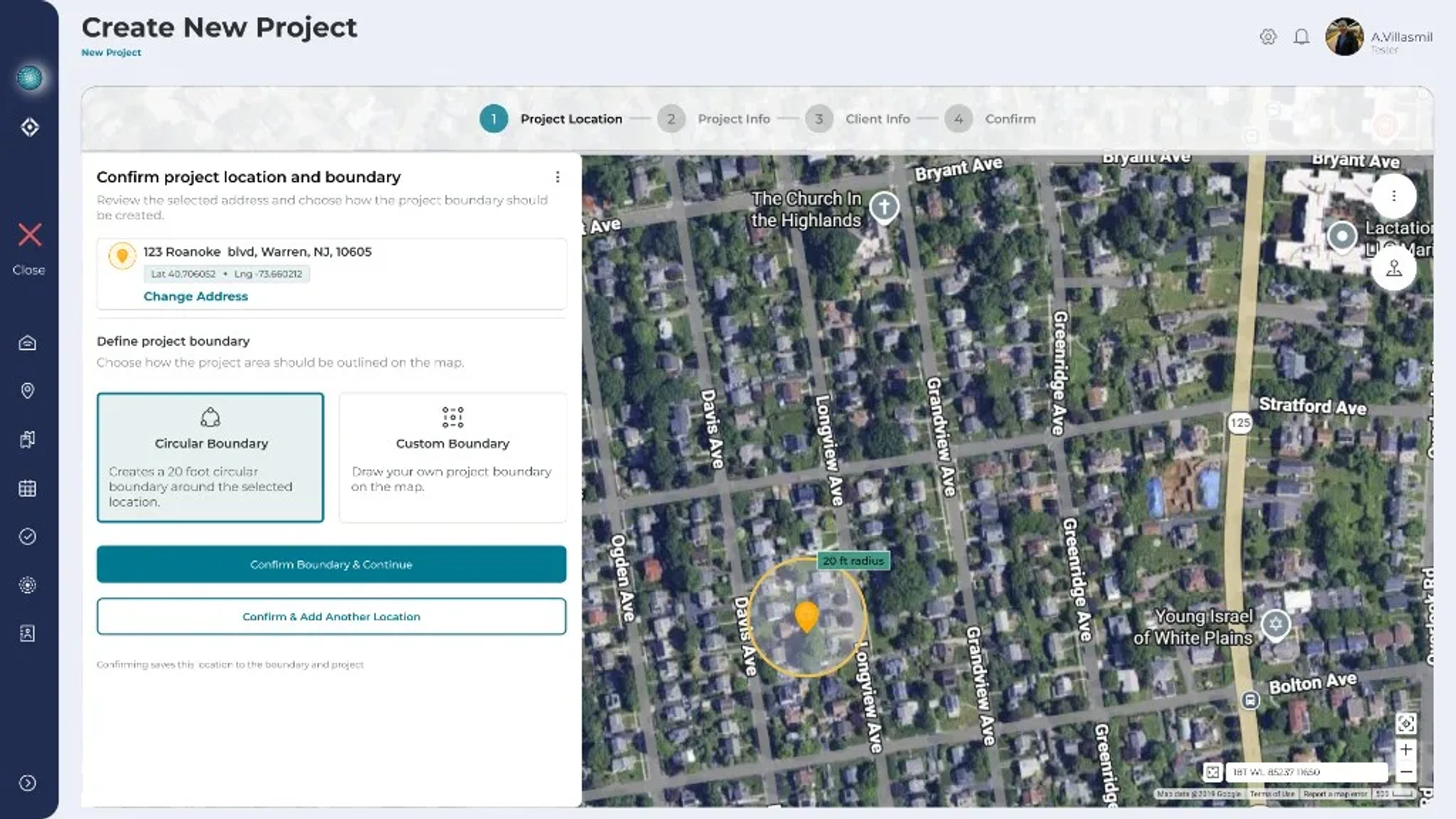The height and width of the screenshot is (819, 1456).
Task: Click the Terms of Use map link
Action: (1273, 794)
